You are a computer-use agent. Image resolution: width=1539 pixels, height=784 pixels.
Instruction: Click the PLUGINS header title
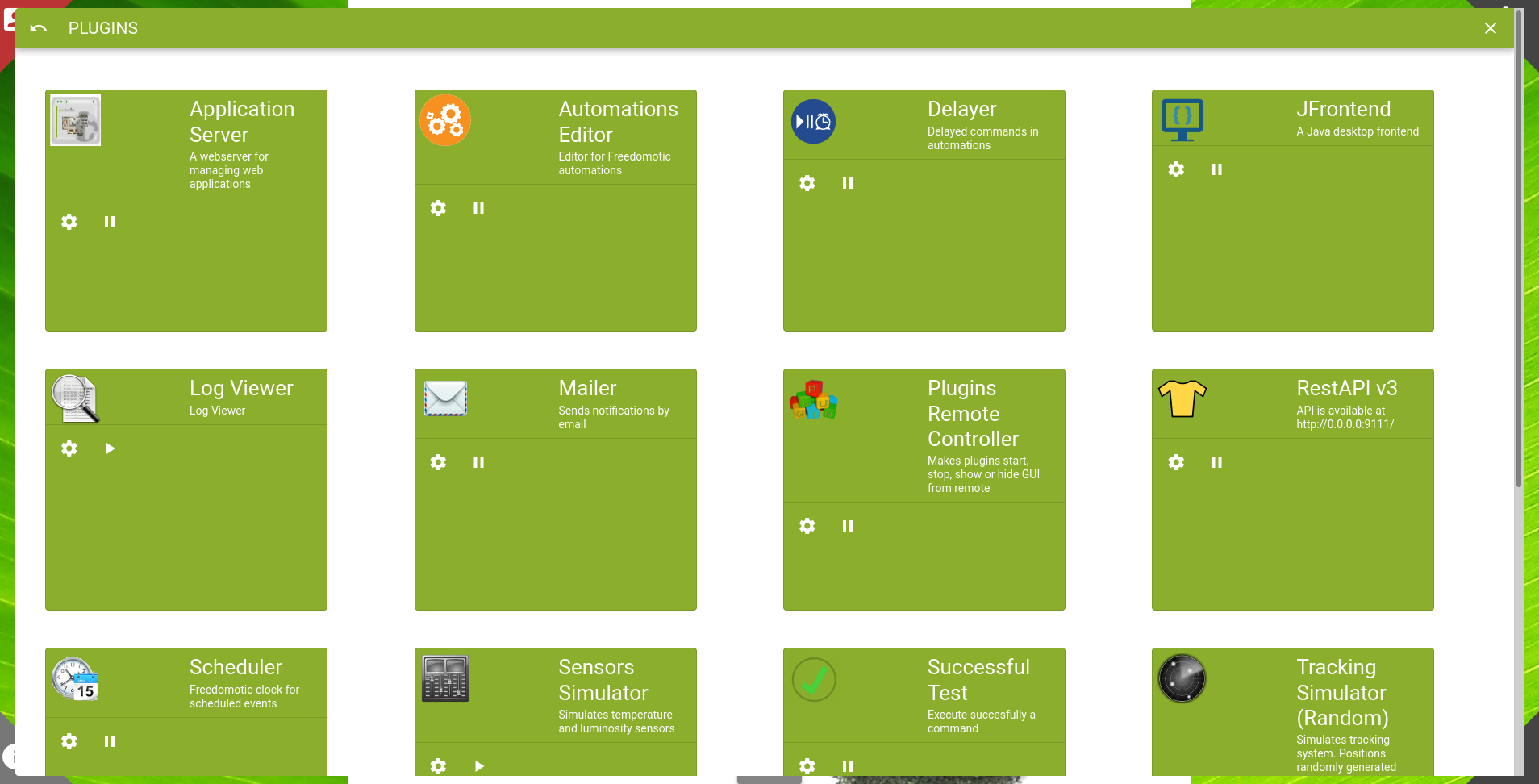point(103,28)
